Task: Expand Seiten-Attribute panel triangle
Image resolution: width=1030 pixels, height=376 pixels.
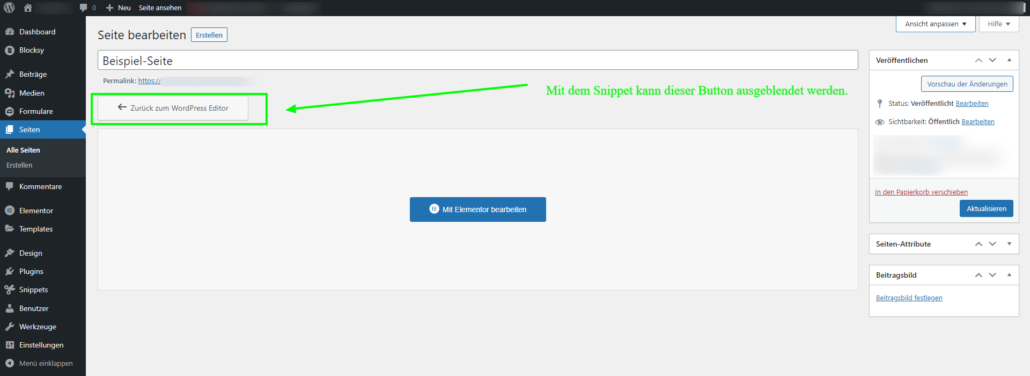Action: tap(1010, 244)
